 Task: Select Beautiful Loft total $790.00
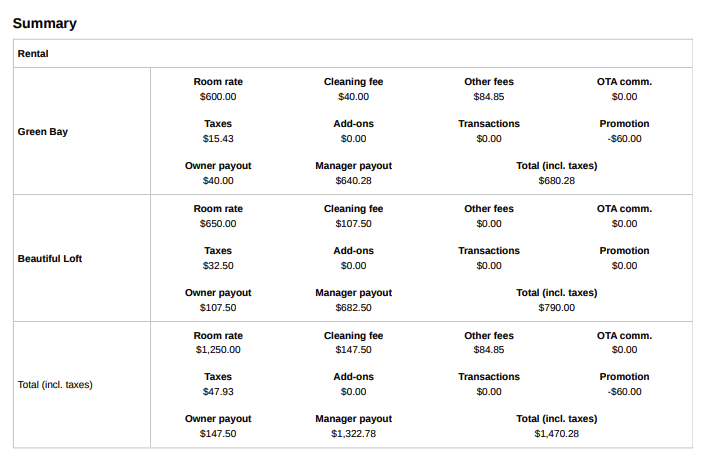pos(556,308)
